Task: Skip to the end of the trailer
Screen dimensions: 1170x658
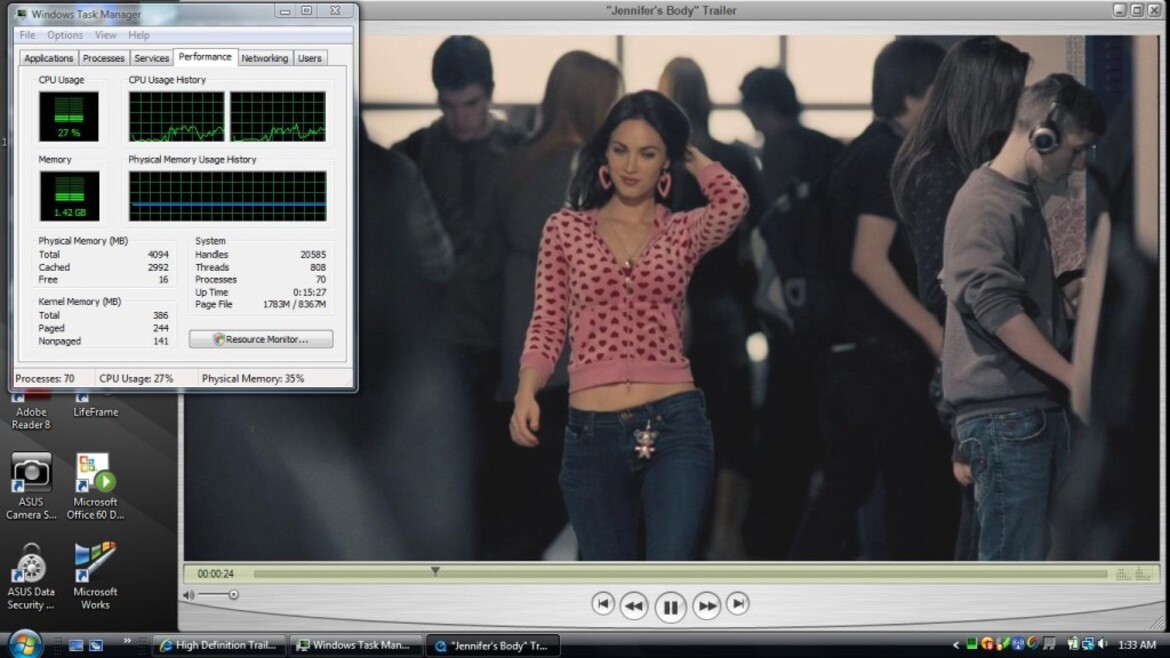Action: click(x=737, y=604)
